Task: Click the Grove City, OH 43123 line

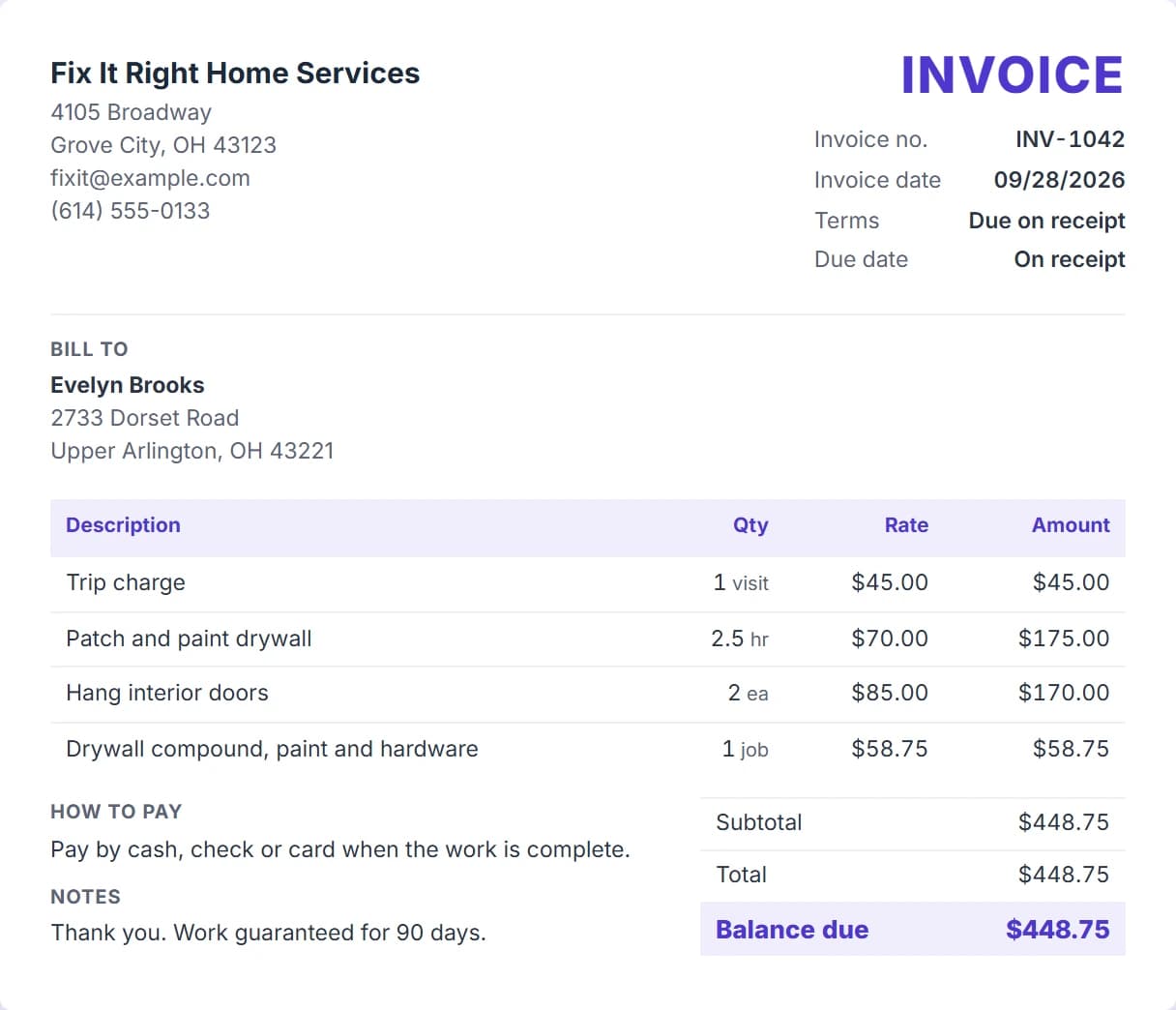Action: click(163, 145)
